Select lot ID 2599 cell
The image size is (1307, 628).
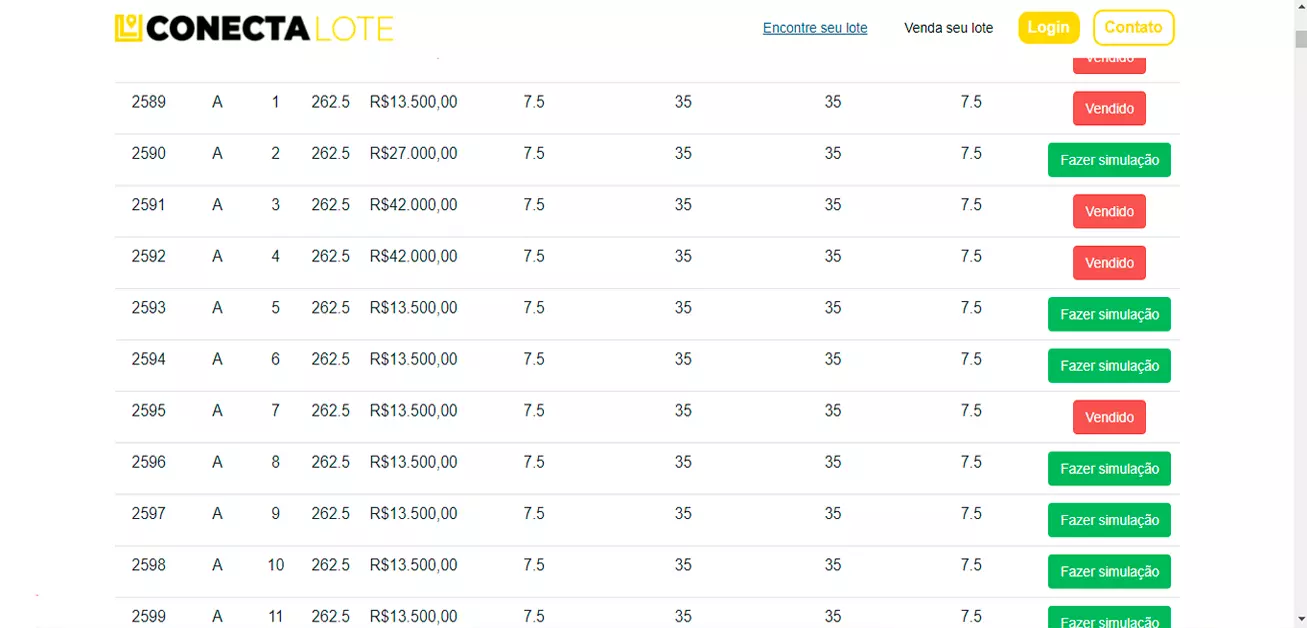coord(149,617)
